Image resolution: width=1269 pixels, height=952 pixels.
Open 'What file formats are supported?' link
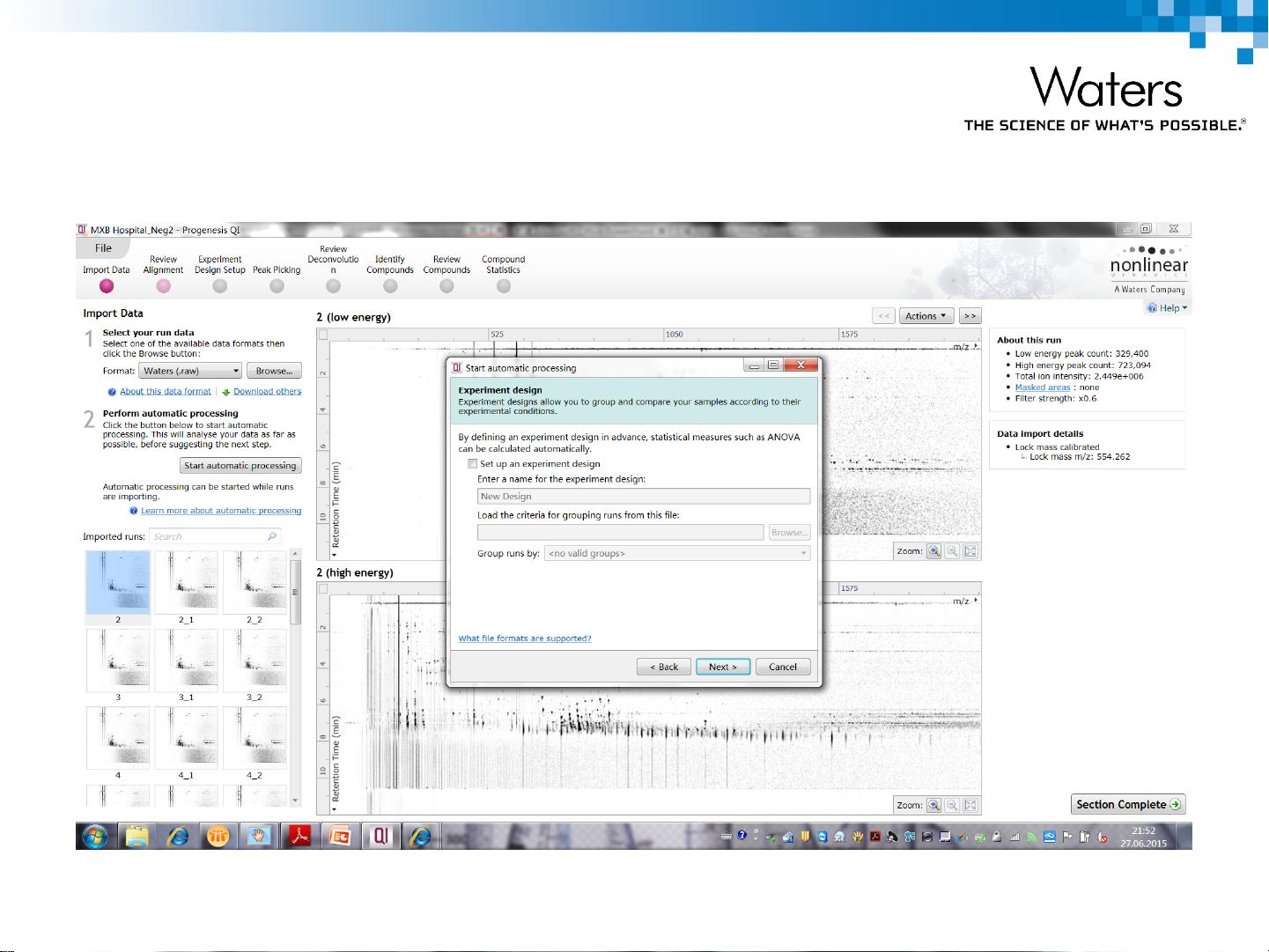525,638
